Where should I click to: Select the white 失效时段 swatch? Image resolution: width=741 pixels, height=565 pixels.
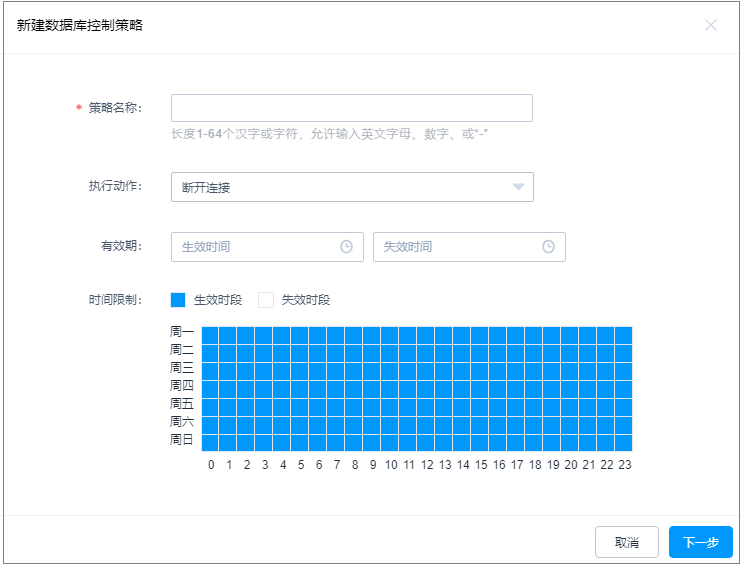pos(266,300)
